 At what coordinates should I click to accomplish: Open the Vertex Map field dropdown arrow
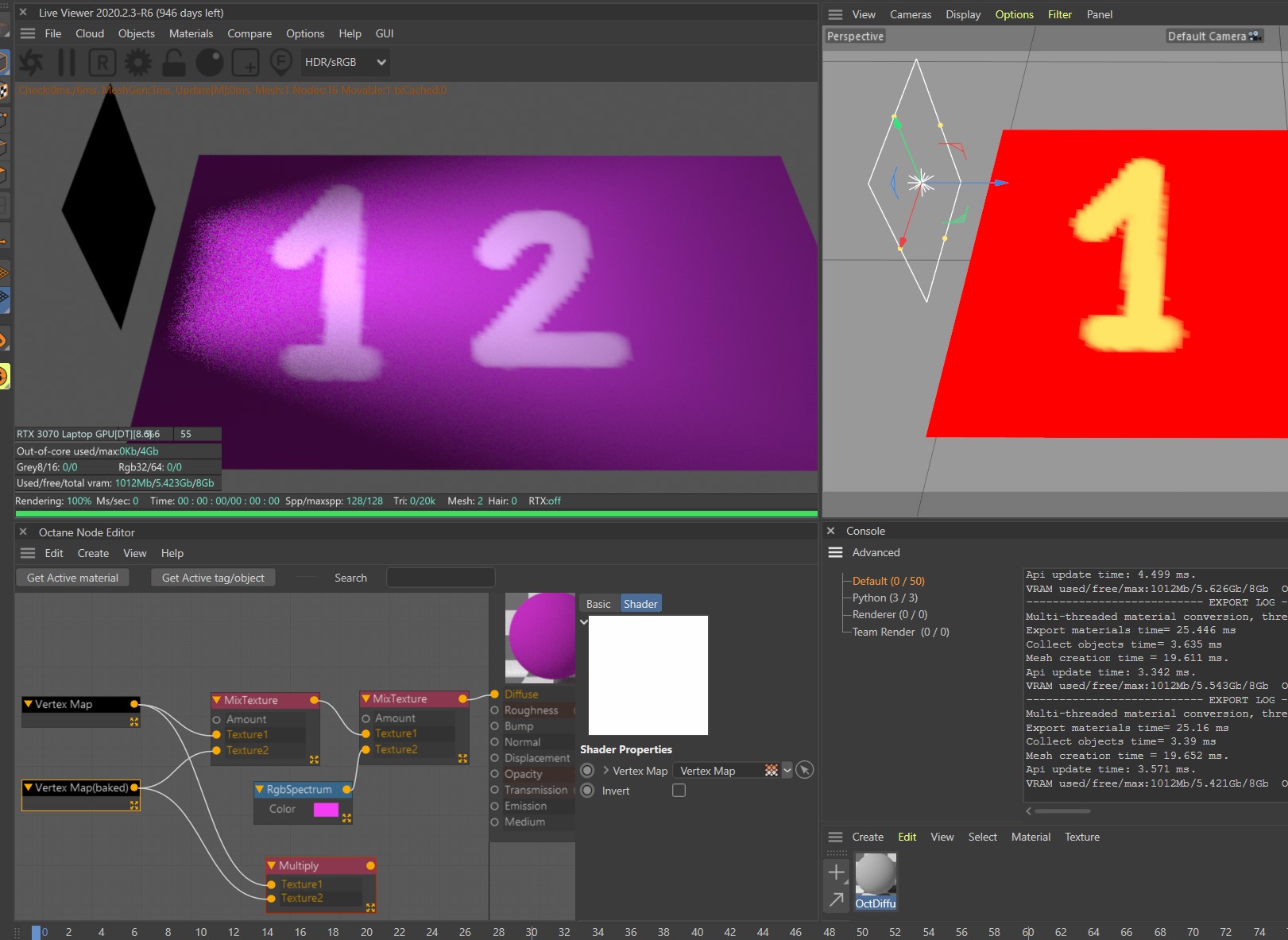coord(787,770)
